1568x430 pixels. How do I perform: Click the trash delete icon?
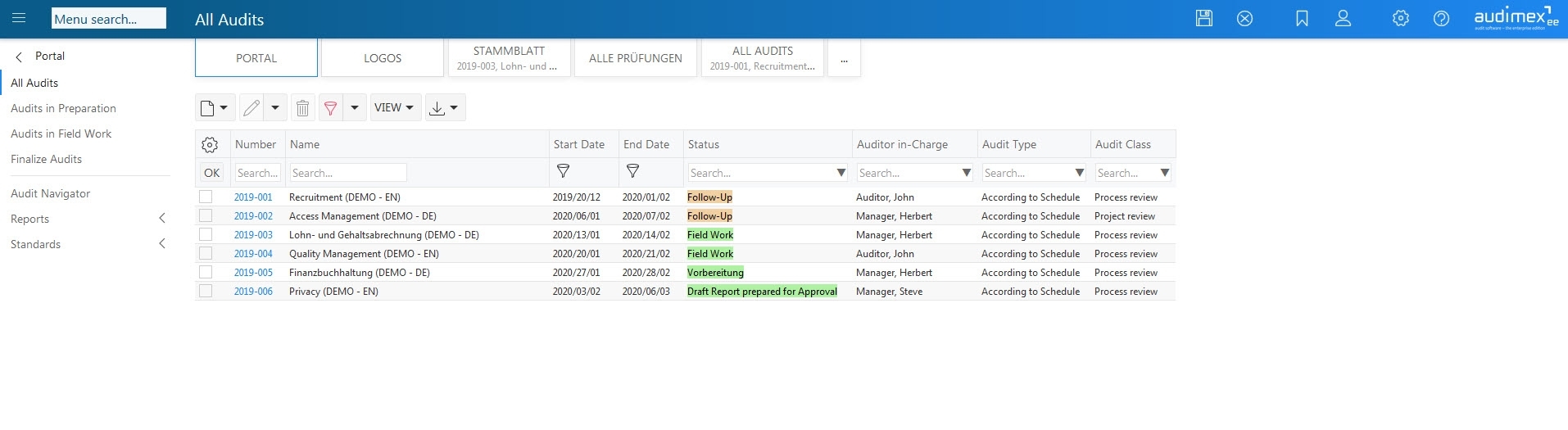pos(302,107)
